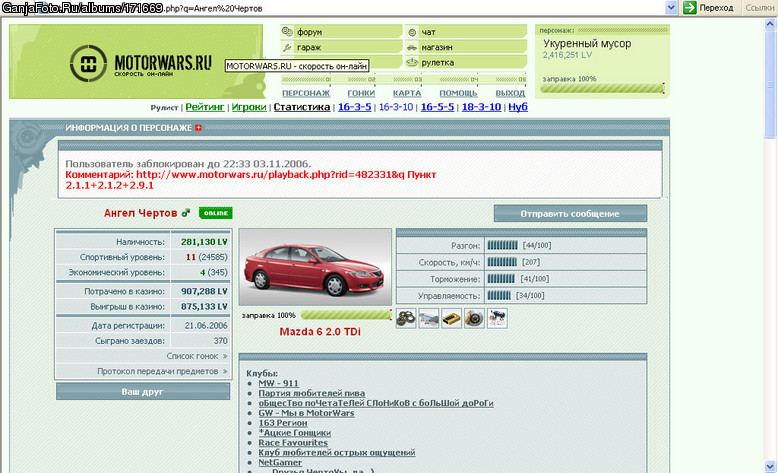The height and width of the screenshot is (473, 778).
Task: Click the playback.php comment link
Action: click(x=270, y=175)
